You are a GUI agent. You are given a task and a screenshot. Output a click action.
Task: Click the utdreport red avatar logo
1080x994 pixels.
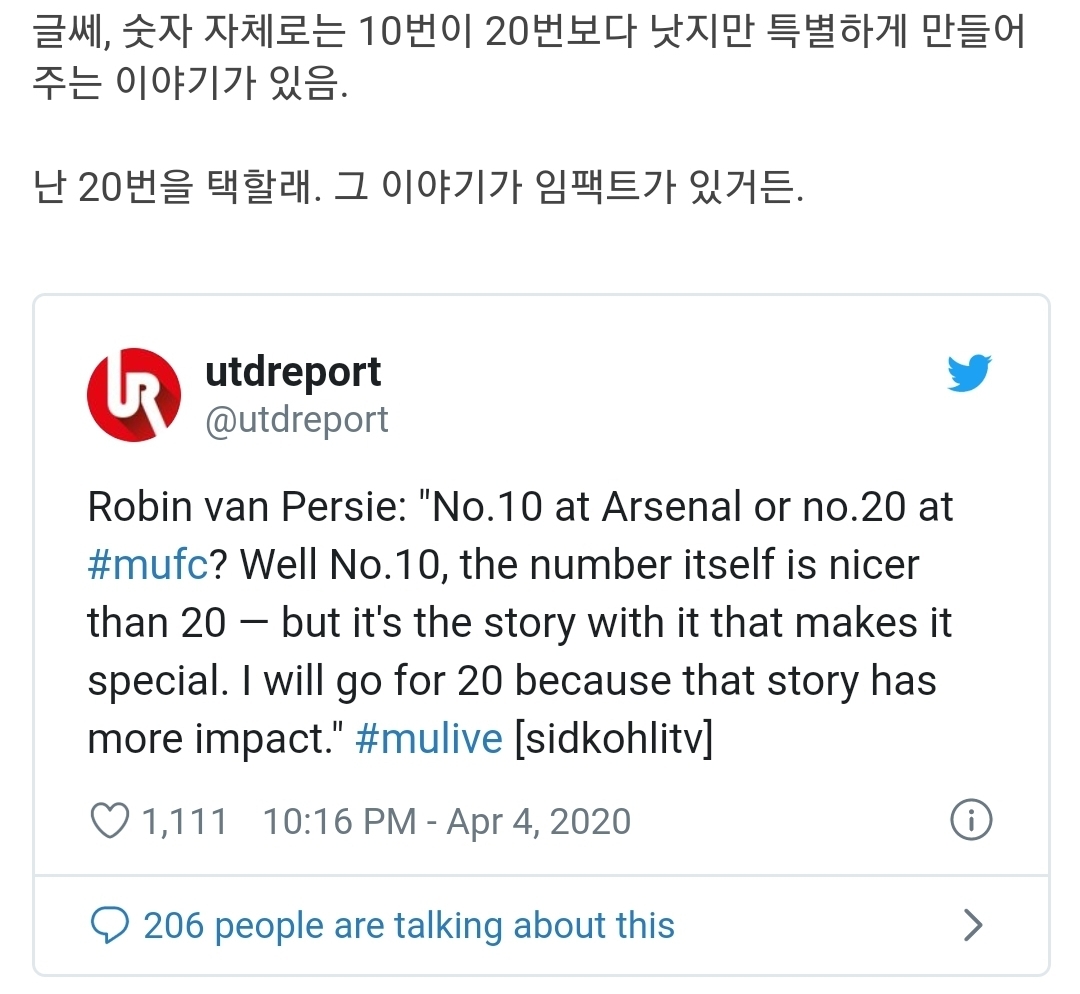134,394
